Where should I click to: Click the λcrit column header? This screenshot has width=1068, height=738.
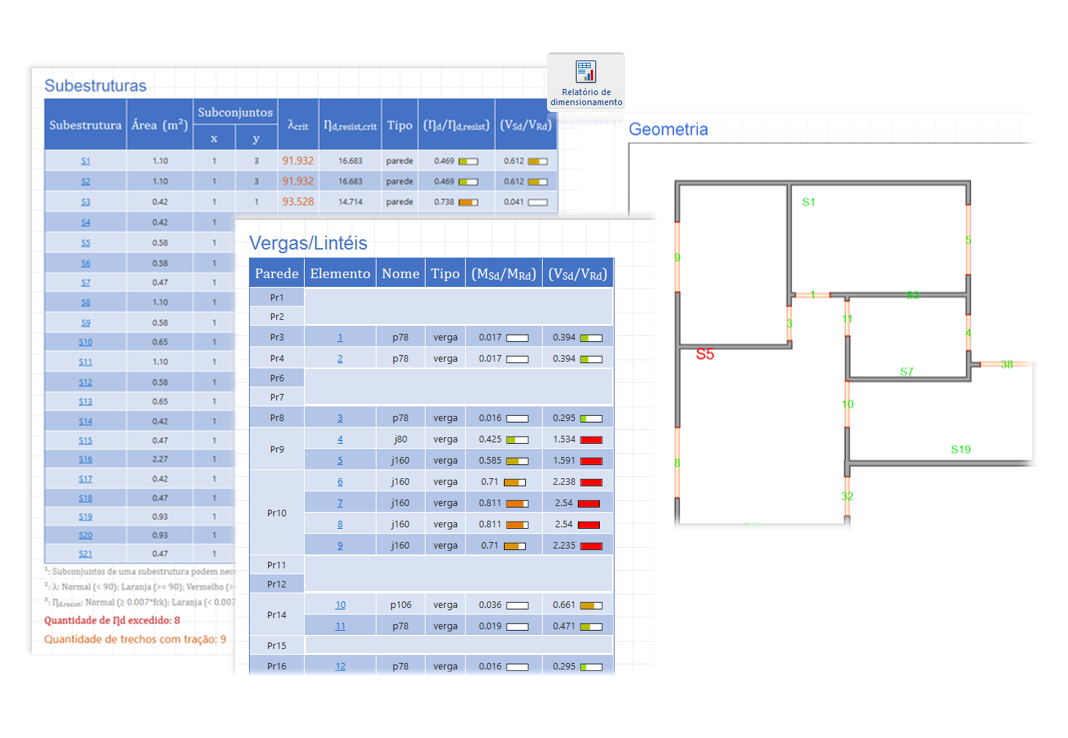click(x=297, y=125)
